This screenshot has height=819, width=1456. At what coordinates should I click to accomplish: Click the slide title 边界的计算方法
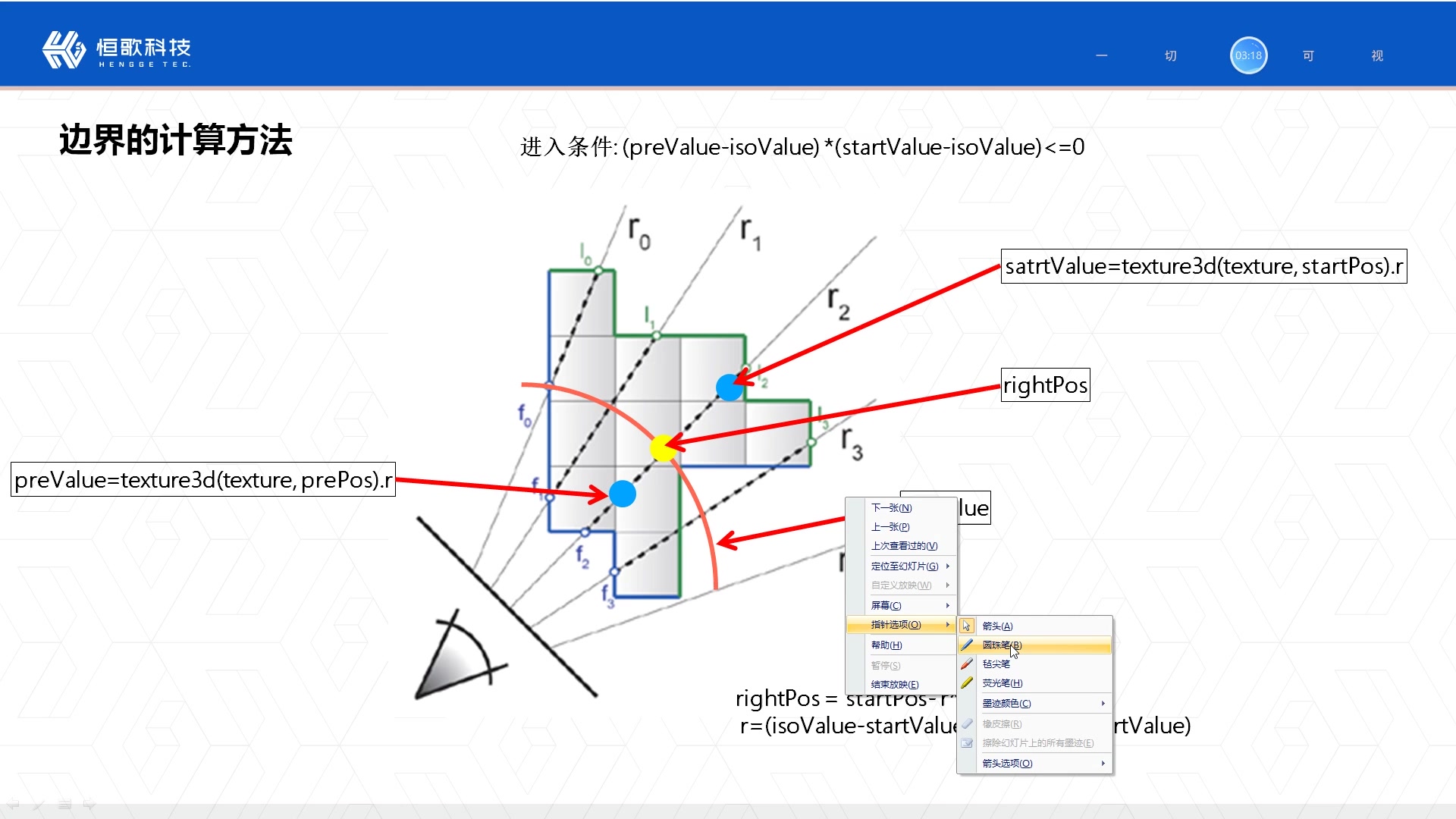[x=175, y=140]
